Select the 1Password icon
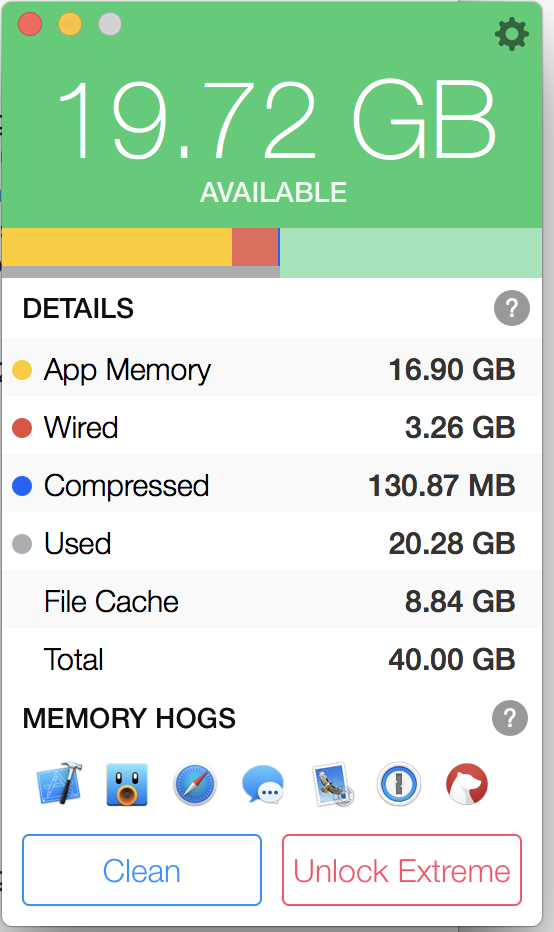 click(x=399, y=785)
